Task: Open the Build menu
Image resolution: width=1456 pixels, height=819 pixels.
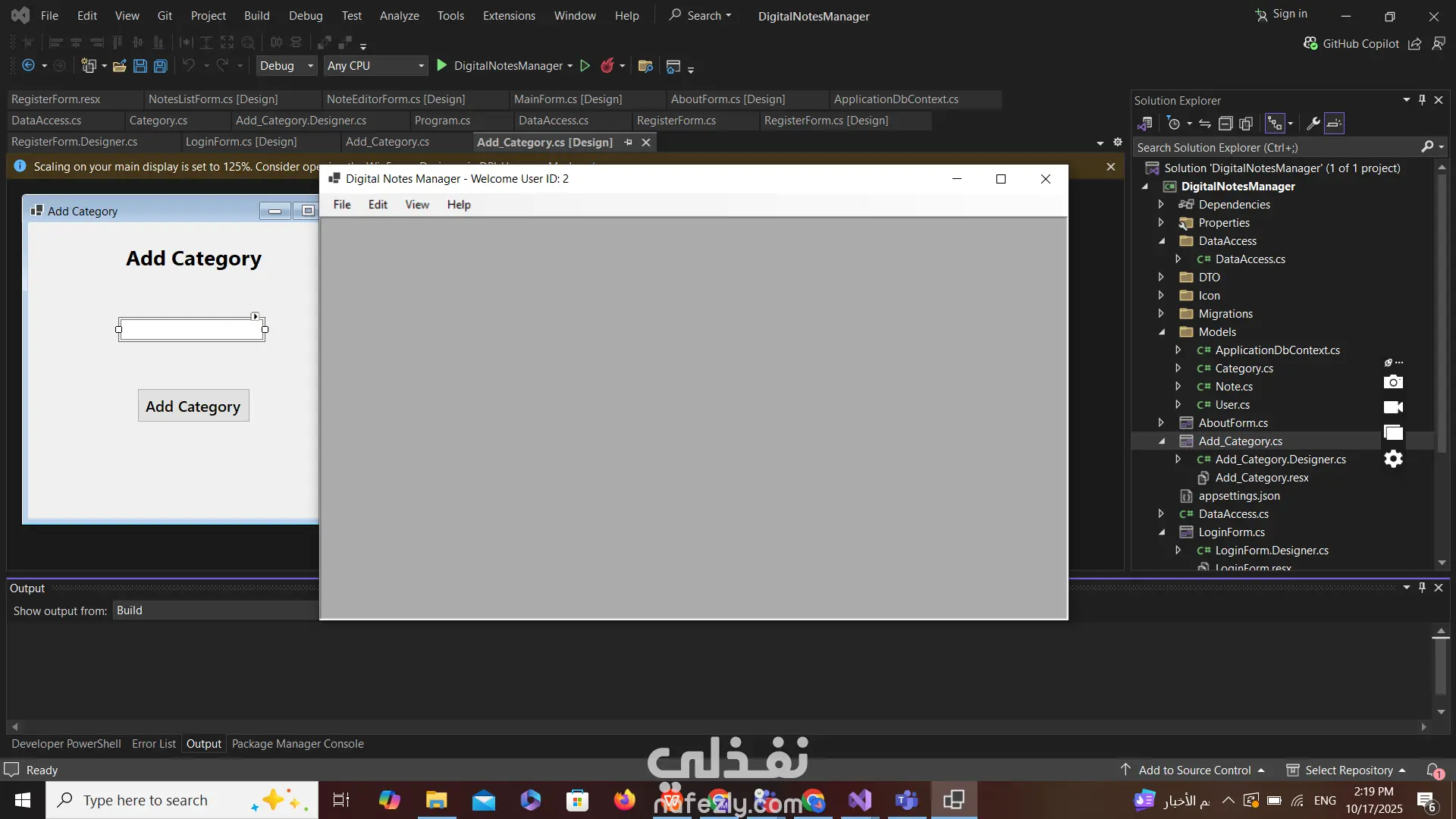Action: [x=256, y=15]
